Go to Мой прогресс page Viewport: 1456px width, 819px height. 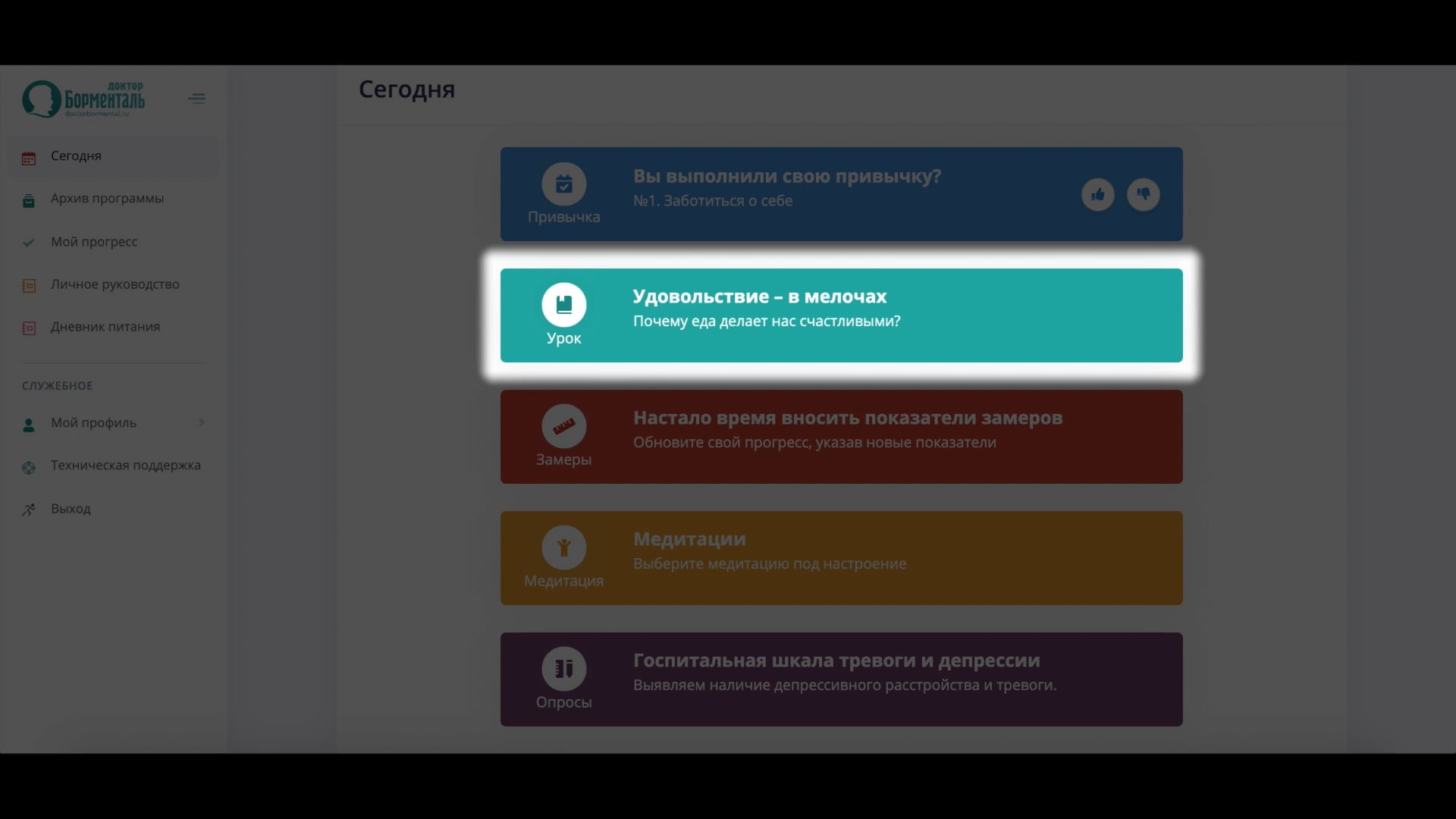pyautogui.click(x=94, y=241)
